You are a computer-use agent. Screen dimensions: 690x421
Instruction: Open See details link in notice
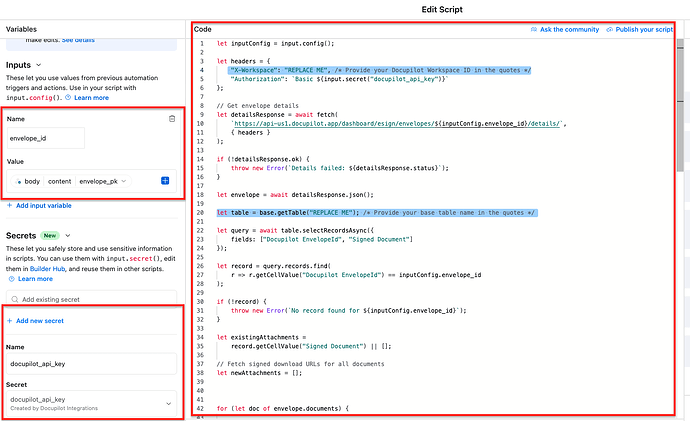coord(78,40)
